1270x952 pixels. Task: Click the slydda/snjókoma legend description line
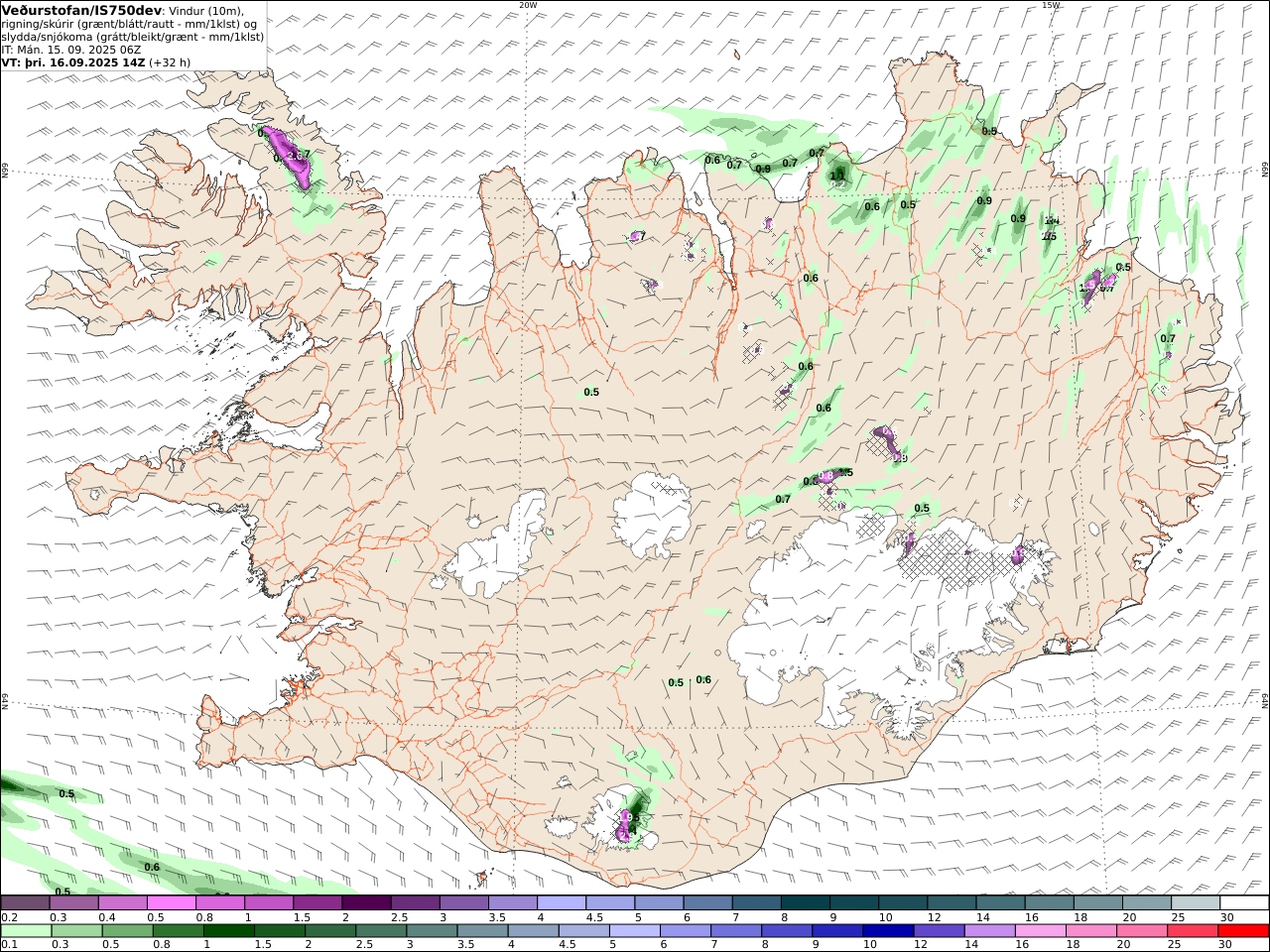133,37
